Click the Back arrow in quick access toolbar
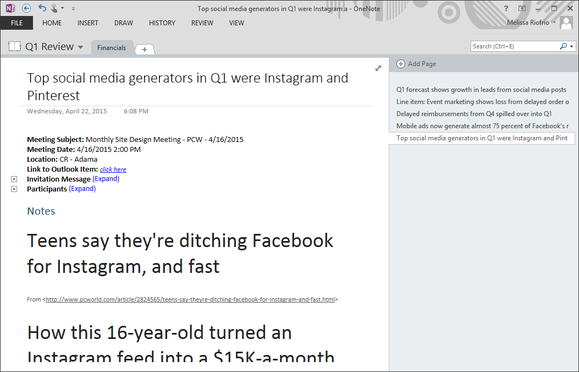 26,8
